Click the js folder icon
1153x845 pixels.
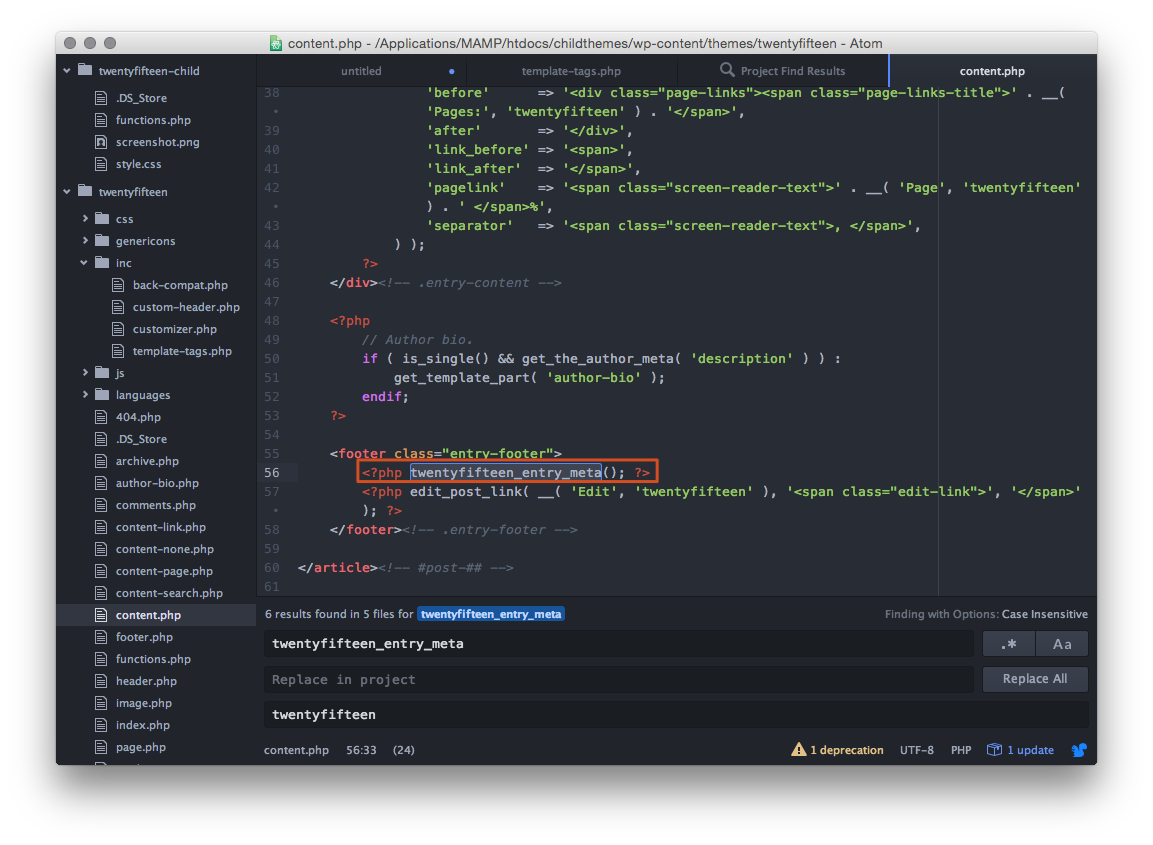102,373
